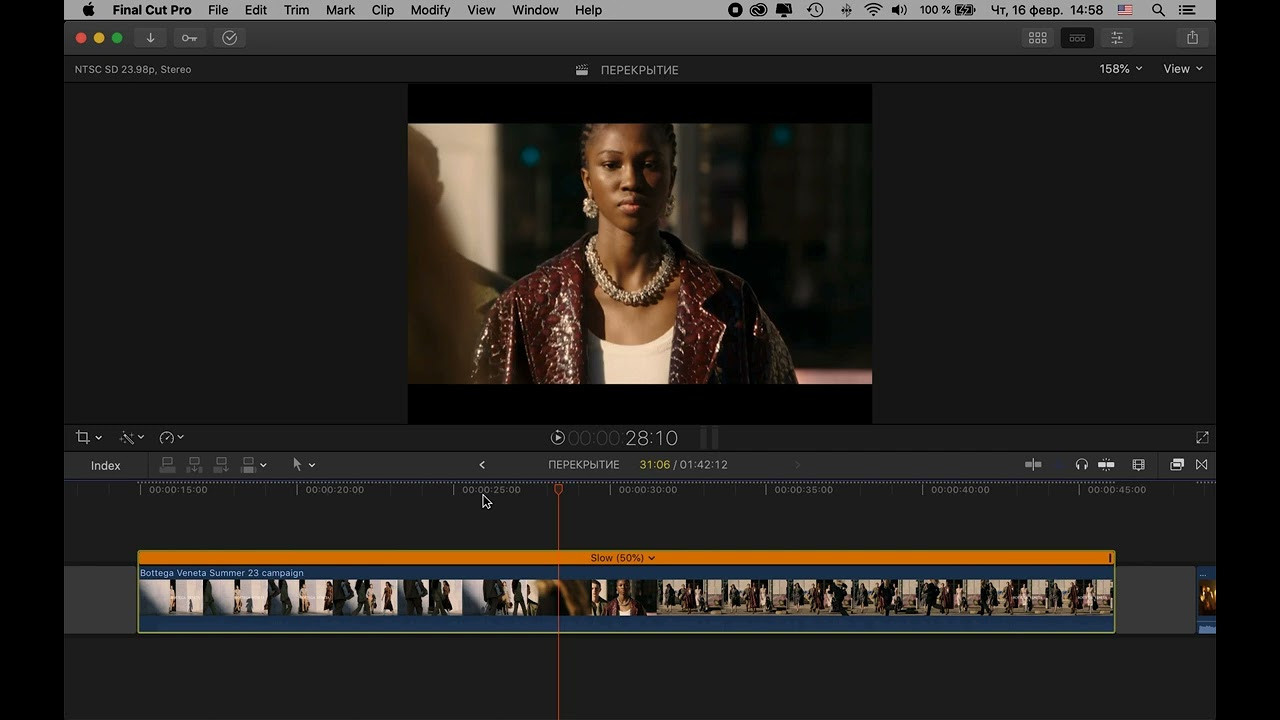The height and width of the screenshot is (720, 1280).
Task: Open the Clip menu
Action: tap(382, 10)
